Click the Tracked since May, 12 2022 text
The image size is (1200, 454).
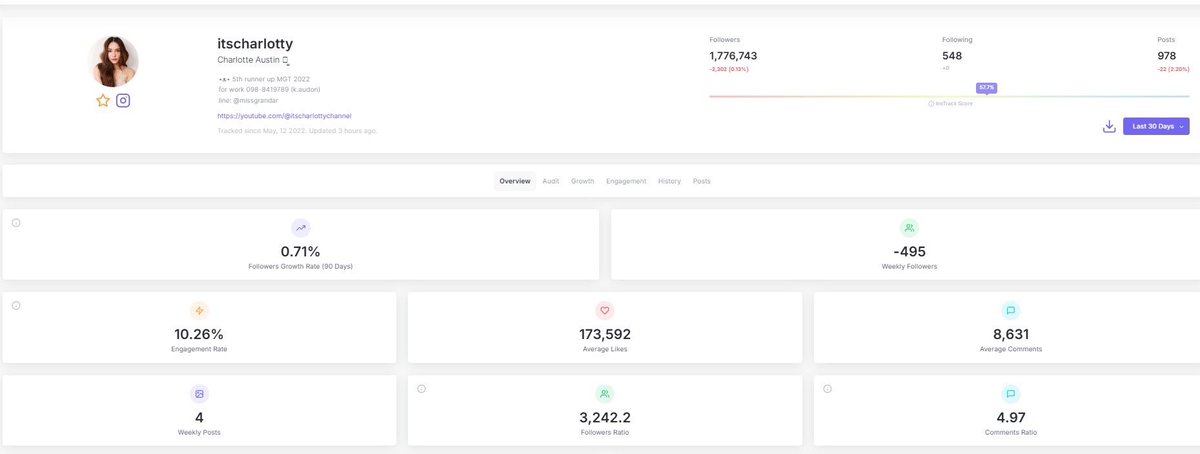click(297, 130)
